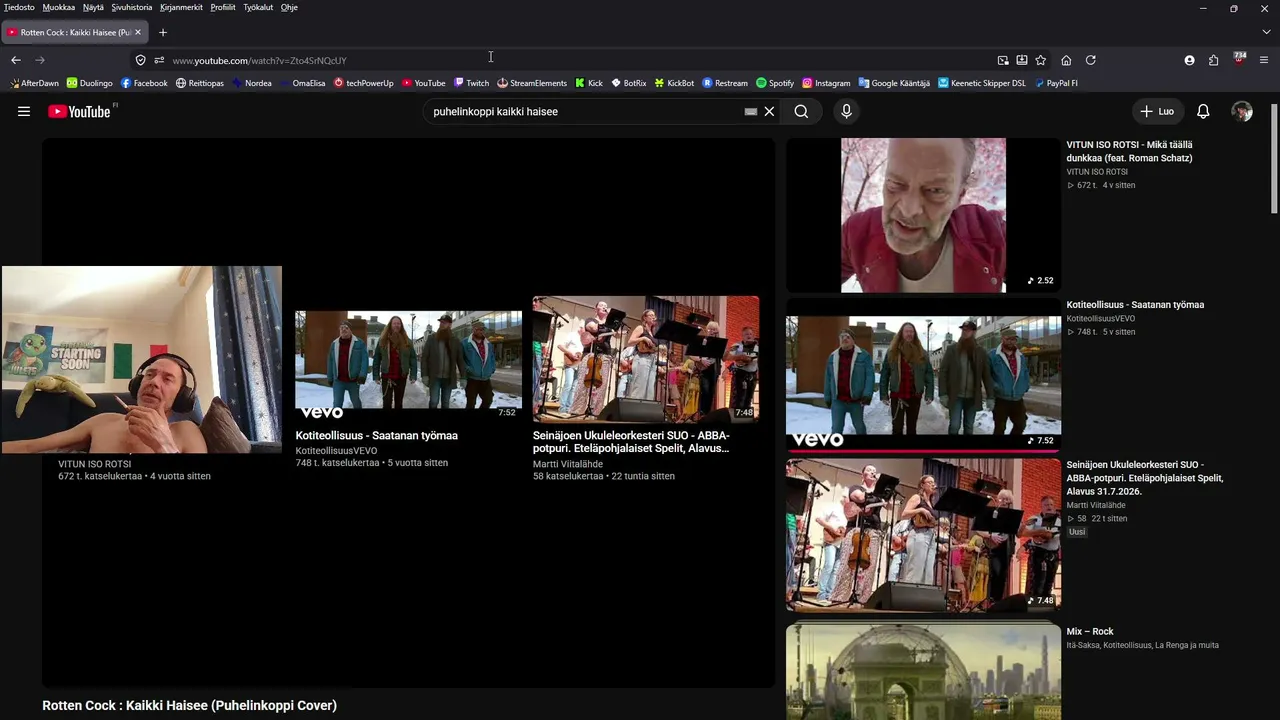The height and width of the screenshot is (720, 1280).
Task: Open the Firefox account icon
Action: point(1189,60)
